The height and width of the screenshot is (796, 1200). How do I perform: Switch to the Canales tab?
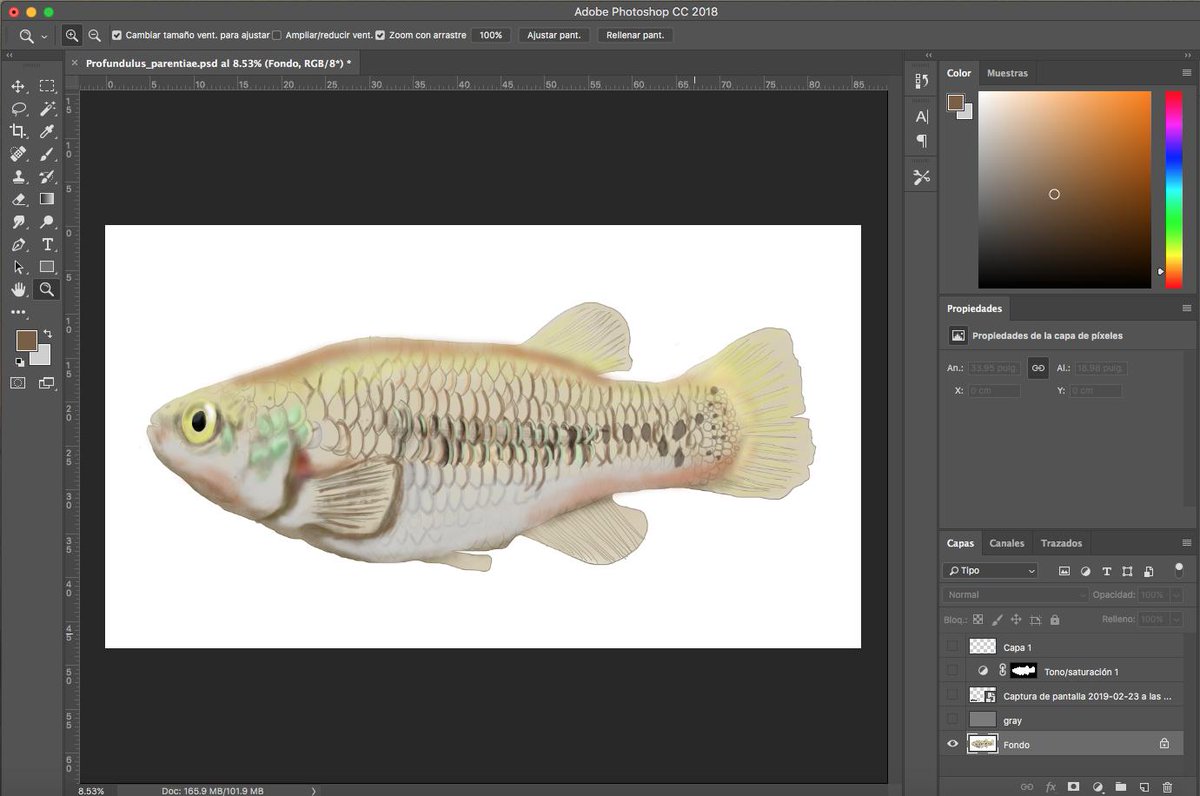click(1007, 543)
